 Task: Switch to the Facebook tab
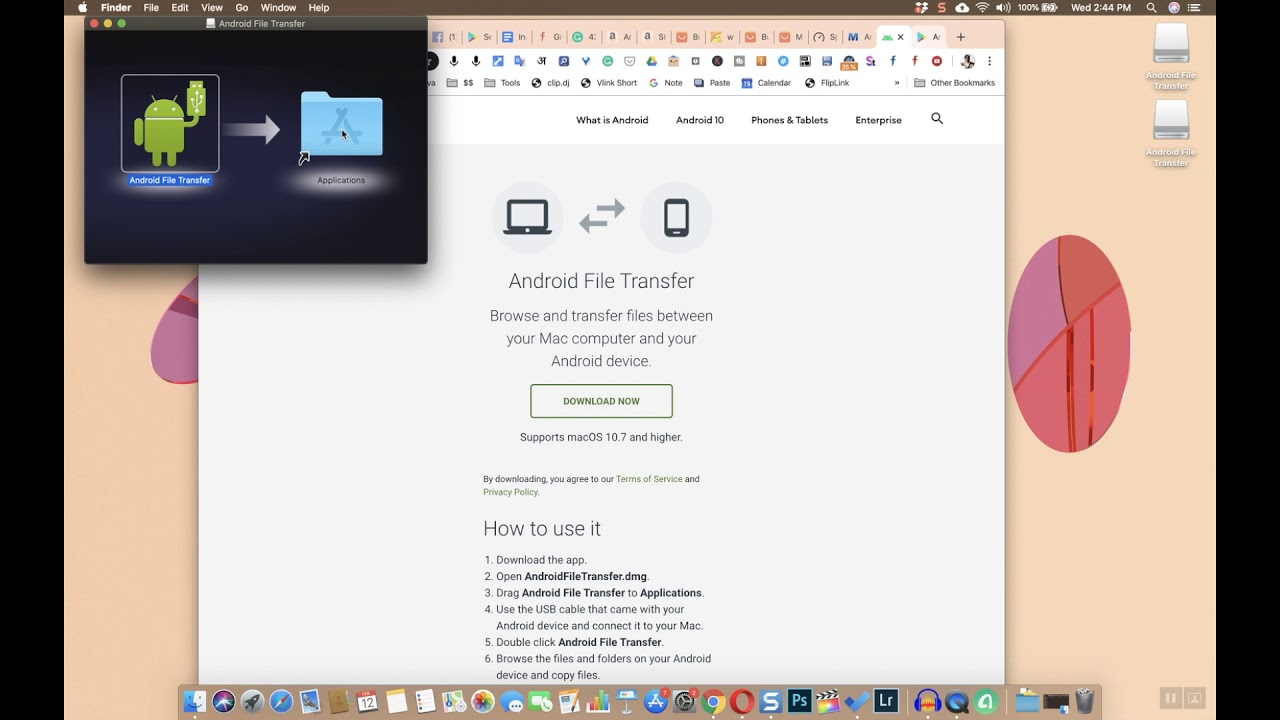pyautogui.click(x=445, y=37)
